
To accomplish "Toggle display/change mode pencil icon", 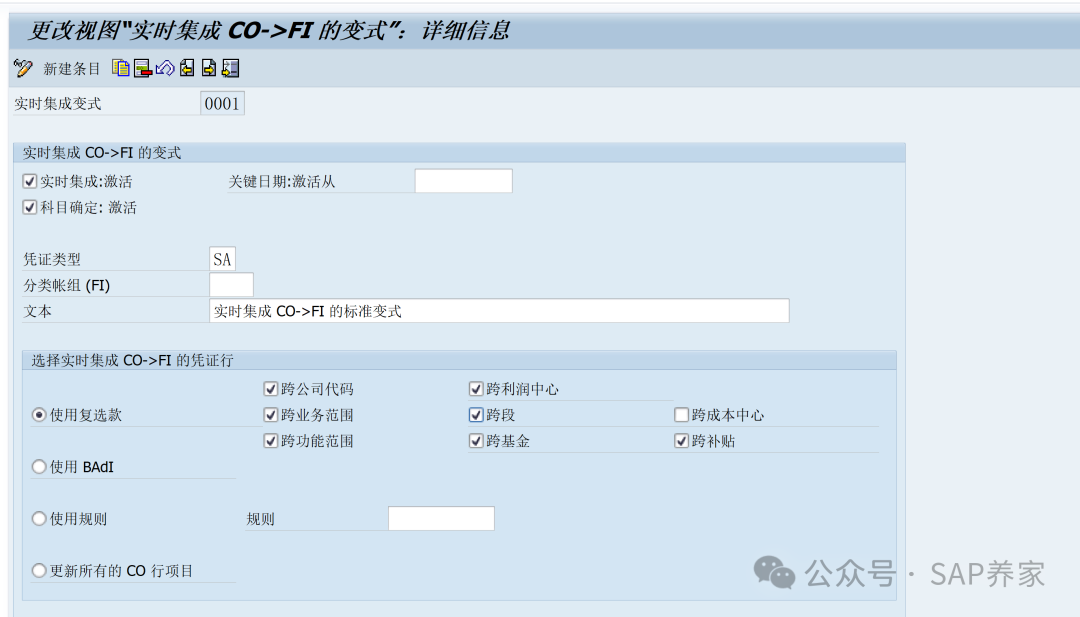I will click(x=23, y=68).
